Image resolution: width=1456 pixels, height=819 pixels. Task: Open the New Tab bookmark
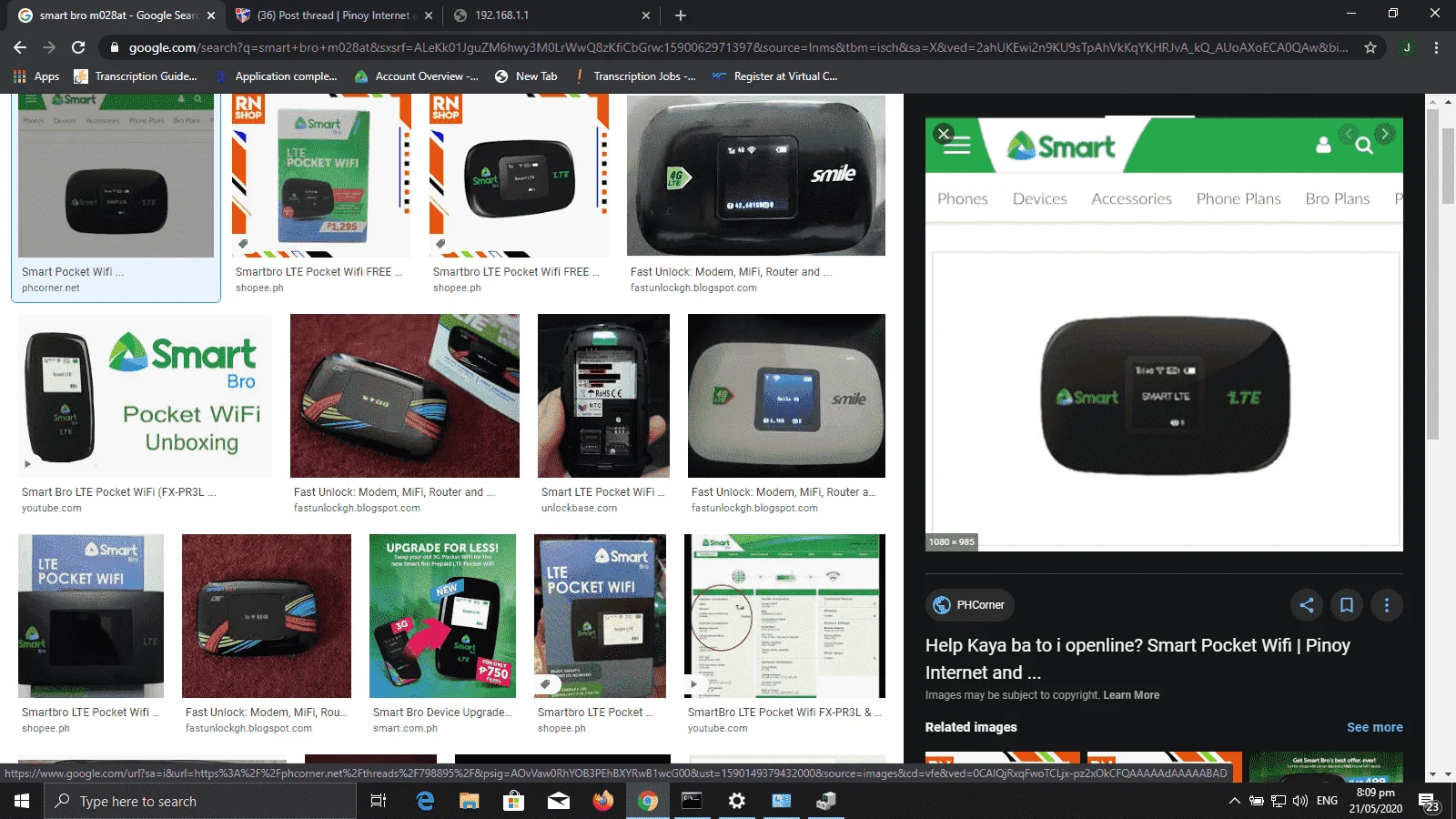click(x=526, y=76)
